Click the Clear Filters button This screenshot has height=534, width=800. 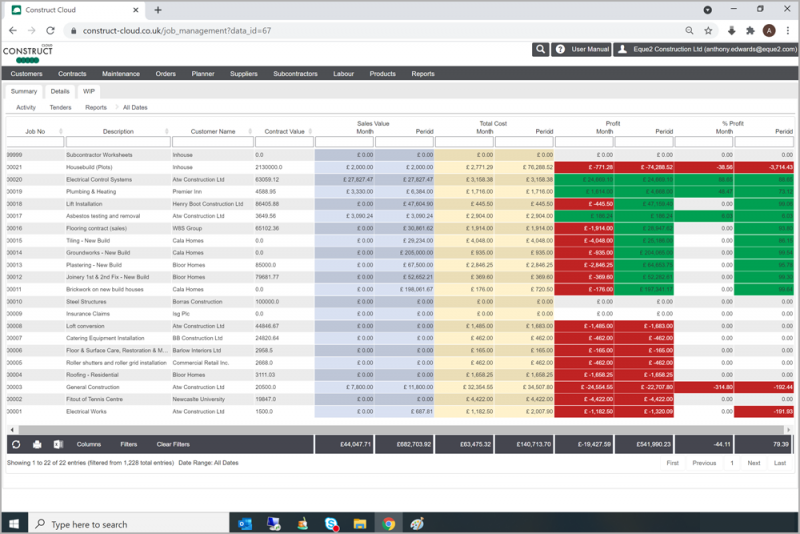point(173,444)
